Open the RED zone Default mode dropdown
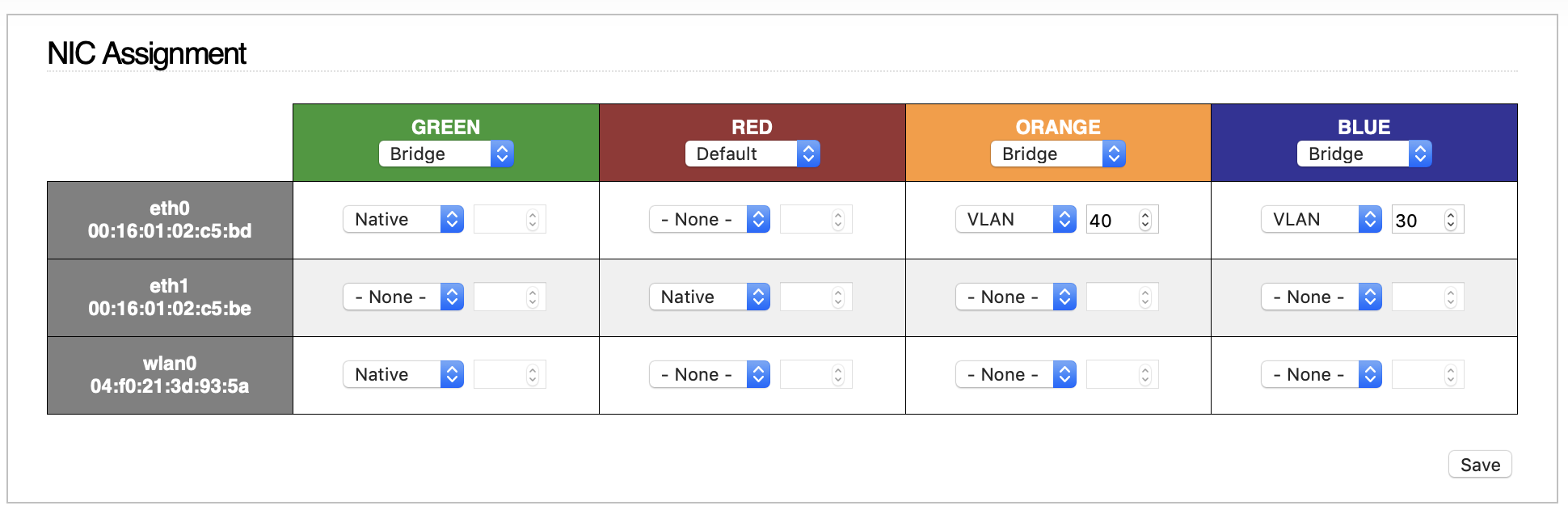 pyautogui.click(x=752, y=154)
